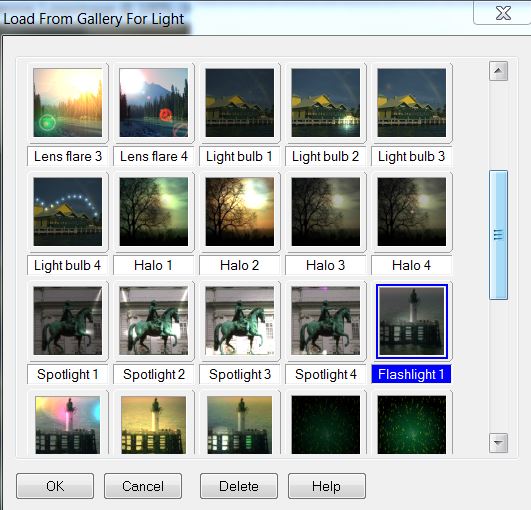Select the Halo 4 preset thumbnail
Screen dimensions: 531x510
point(412,212)
